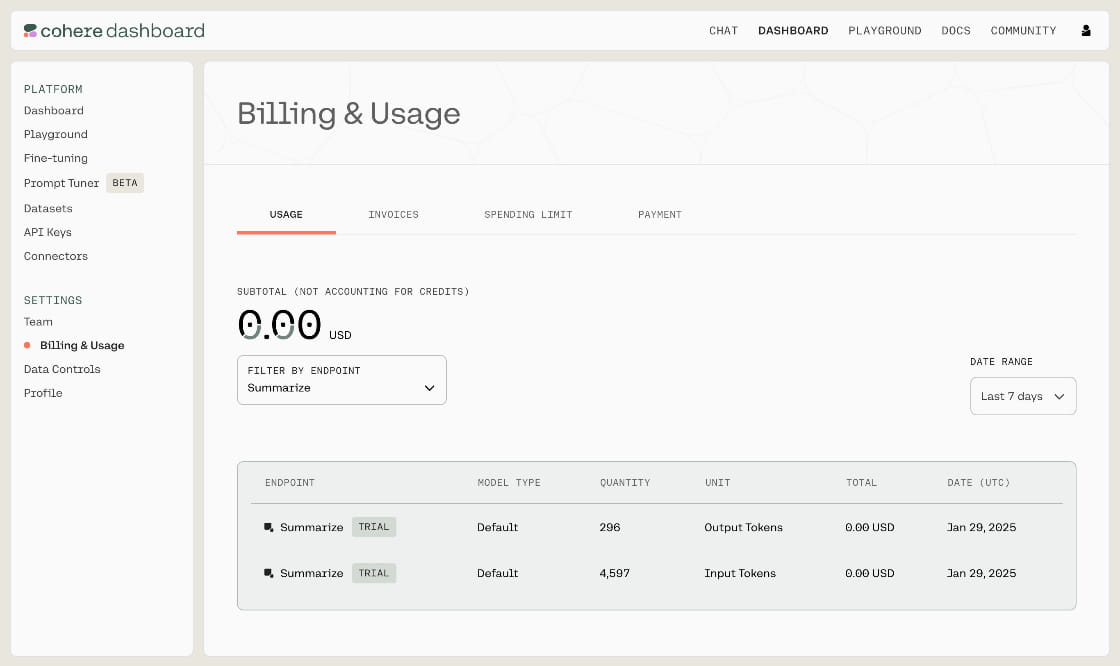Click the Billing & Usage page heading

click(x=349, y=114)
